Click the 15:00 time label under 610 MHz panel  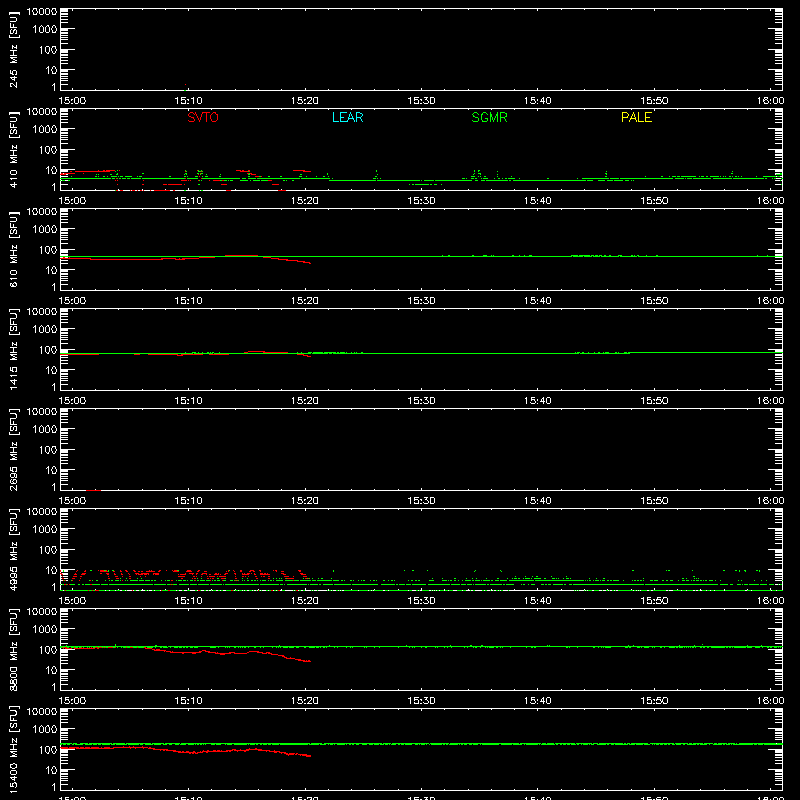[x=72, y=301]
